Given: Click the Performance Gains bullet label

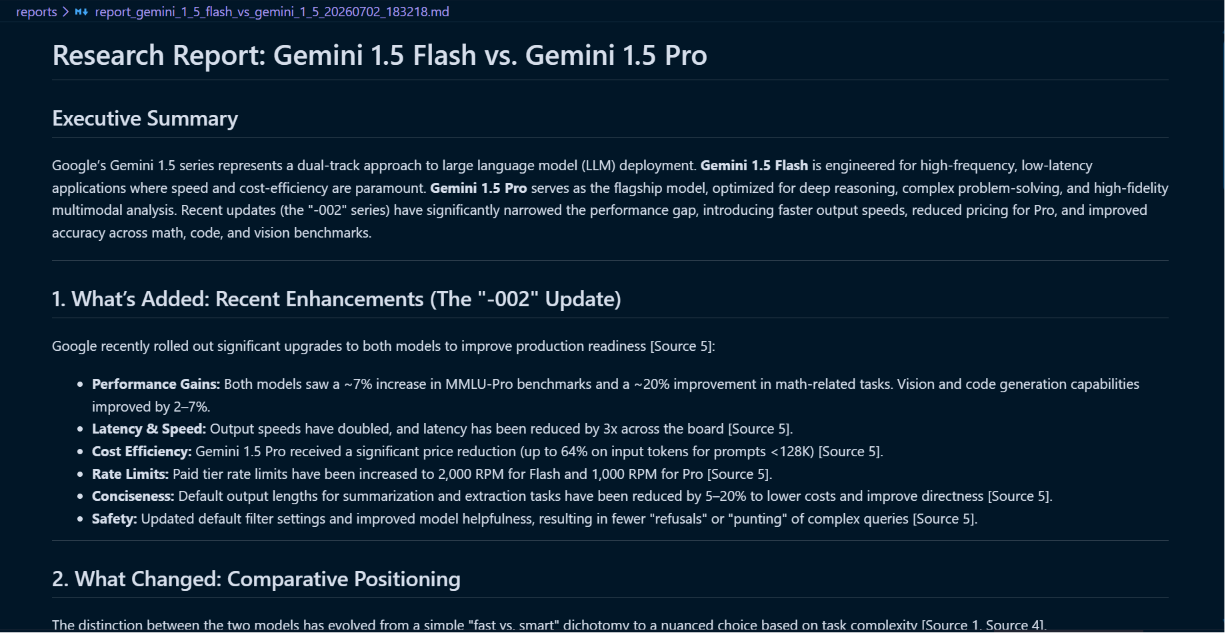Looking at the screenshot, I should tap(156, 384).
